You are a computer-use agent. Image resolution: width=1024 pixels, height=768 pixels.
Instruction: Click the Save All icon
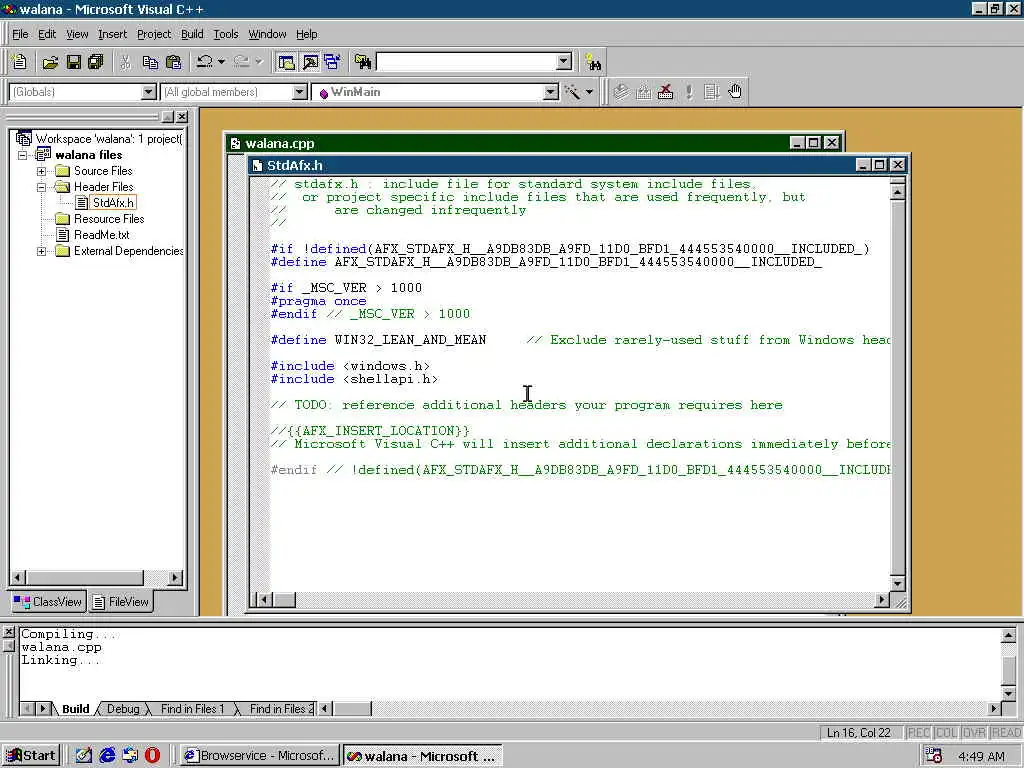coord(96,62)
